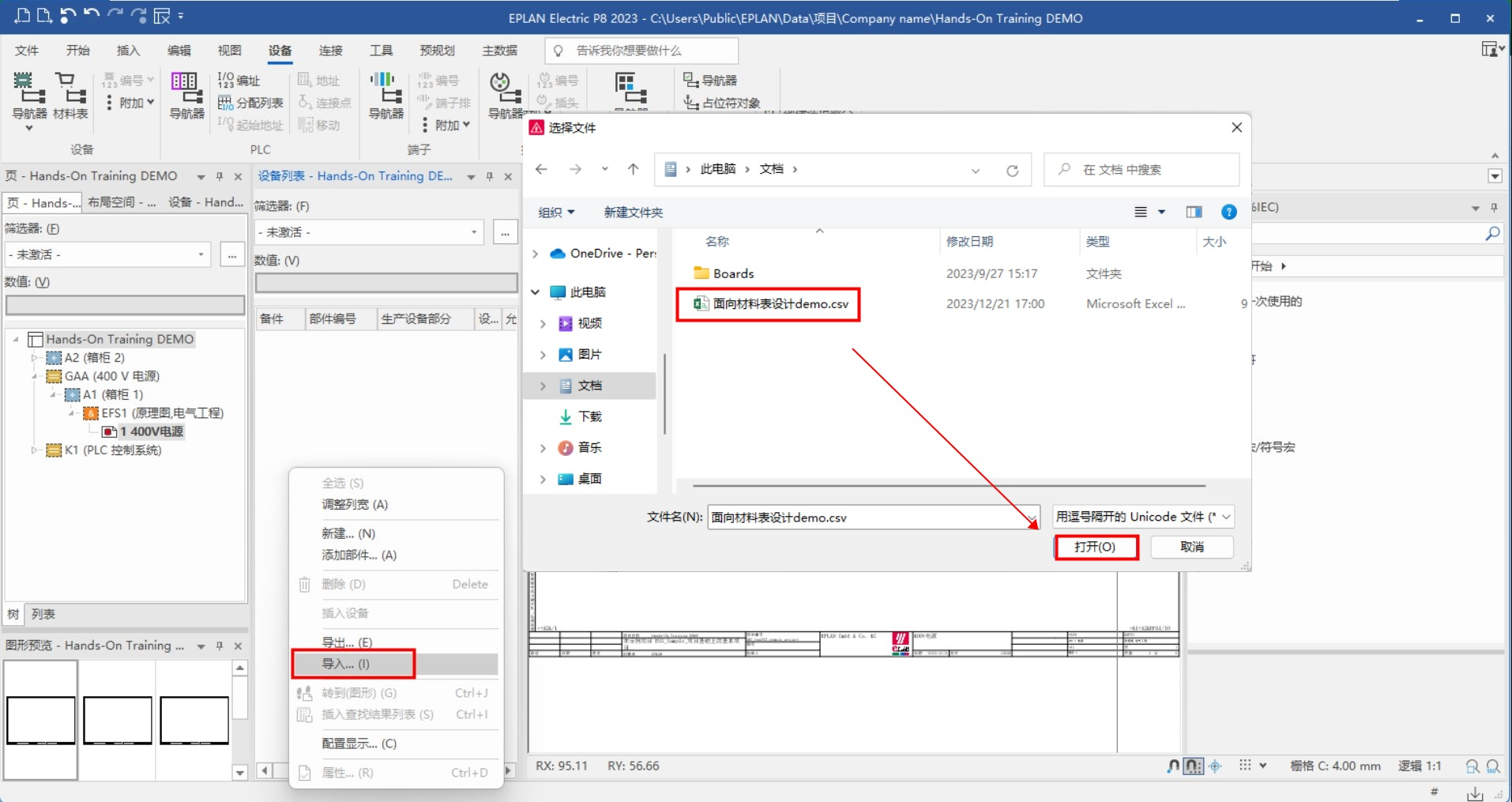The height and width of the screenshot is (802, 1512).
Task: Sort by 修改日期 column header
Action: point(969,242)
